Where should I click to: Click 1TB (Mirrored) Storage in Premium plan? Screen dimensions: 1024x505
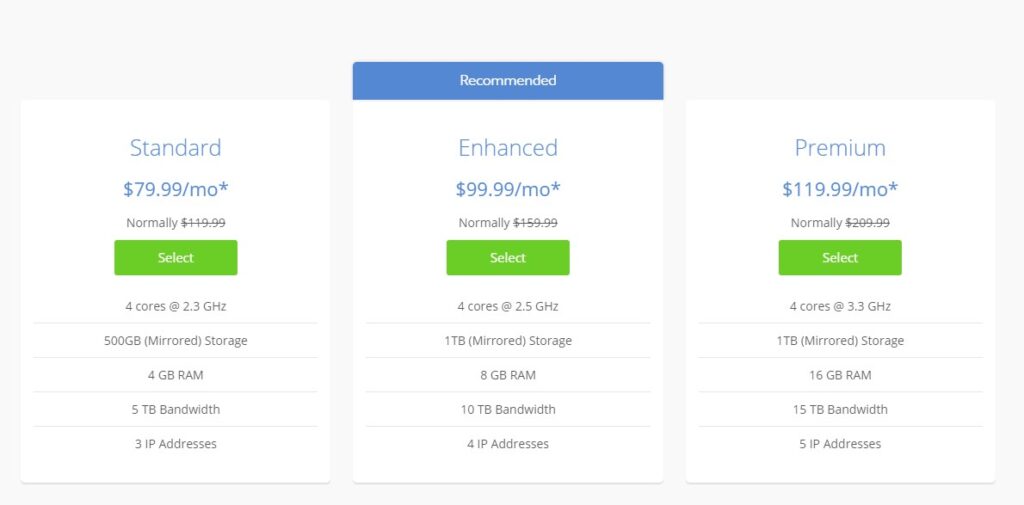point(840,340)
